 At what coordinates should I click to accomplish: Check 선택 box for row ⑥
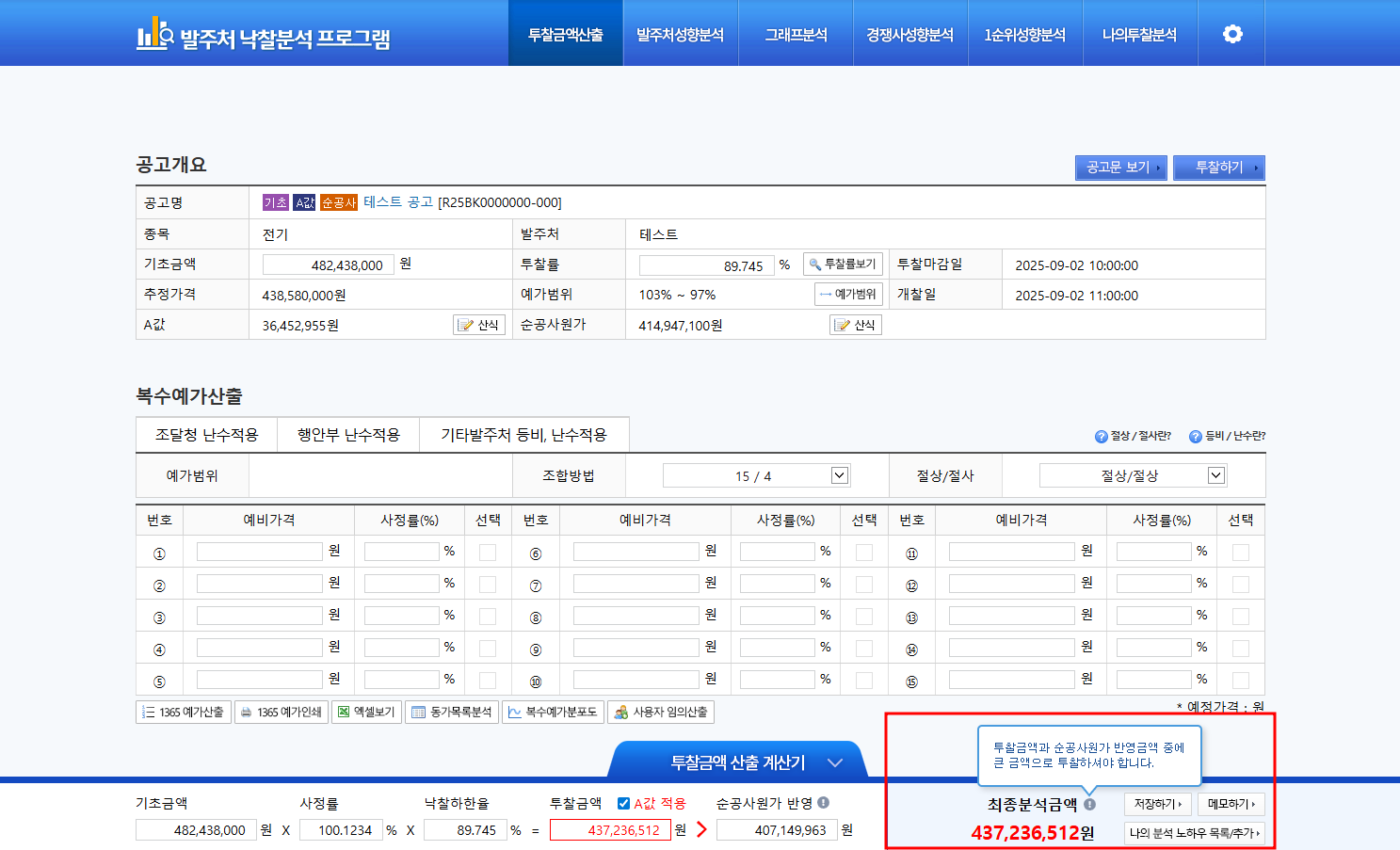pyautogui.click(x=864, y=553)
